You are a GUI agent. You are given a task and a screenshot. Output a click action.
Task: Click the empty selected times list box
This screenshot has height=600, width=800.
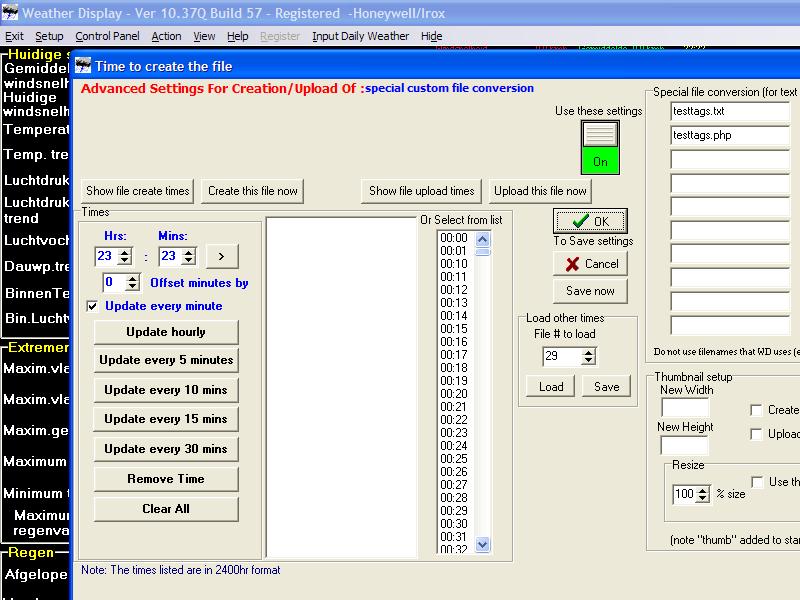341,387
